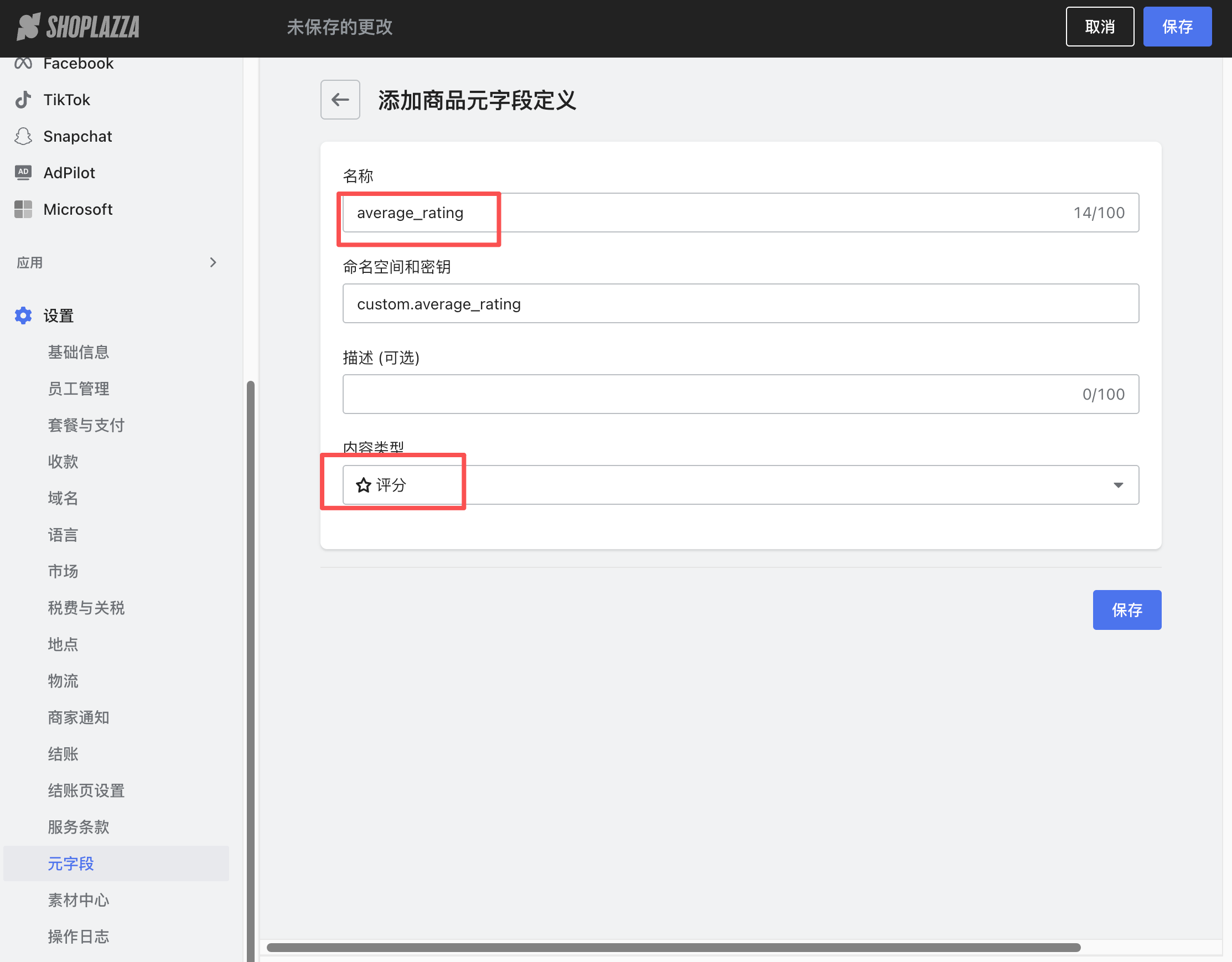Screen dimensions: 1232x962
Task: Open 员工管理 settings page
Action: [79, 389]
